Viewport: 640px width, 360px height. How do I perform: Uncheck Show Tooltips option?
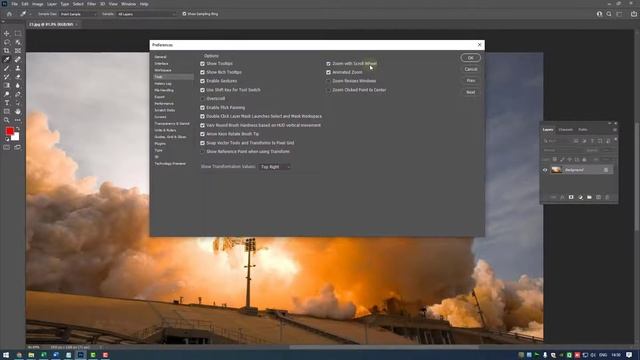click(202, 64)
